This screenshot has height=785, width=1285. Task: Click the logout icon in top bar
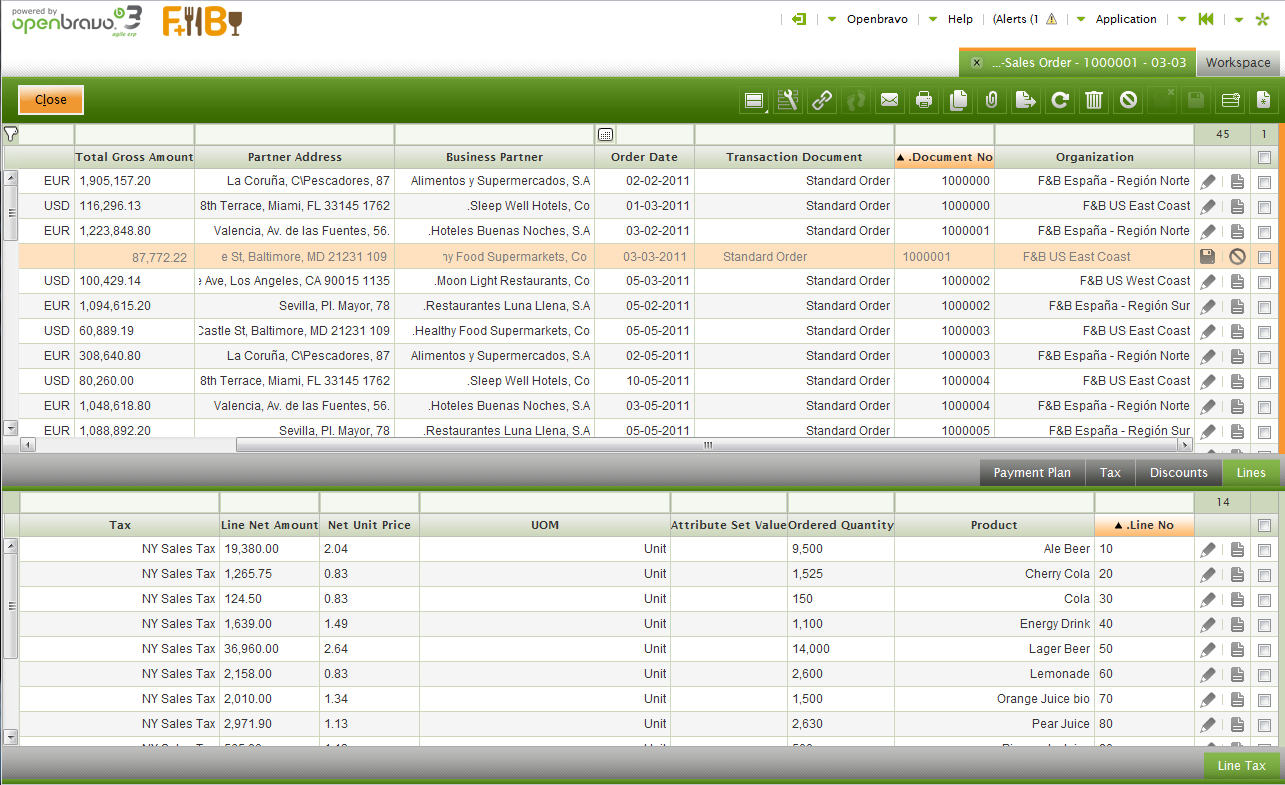click(798, 19)
